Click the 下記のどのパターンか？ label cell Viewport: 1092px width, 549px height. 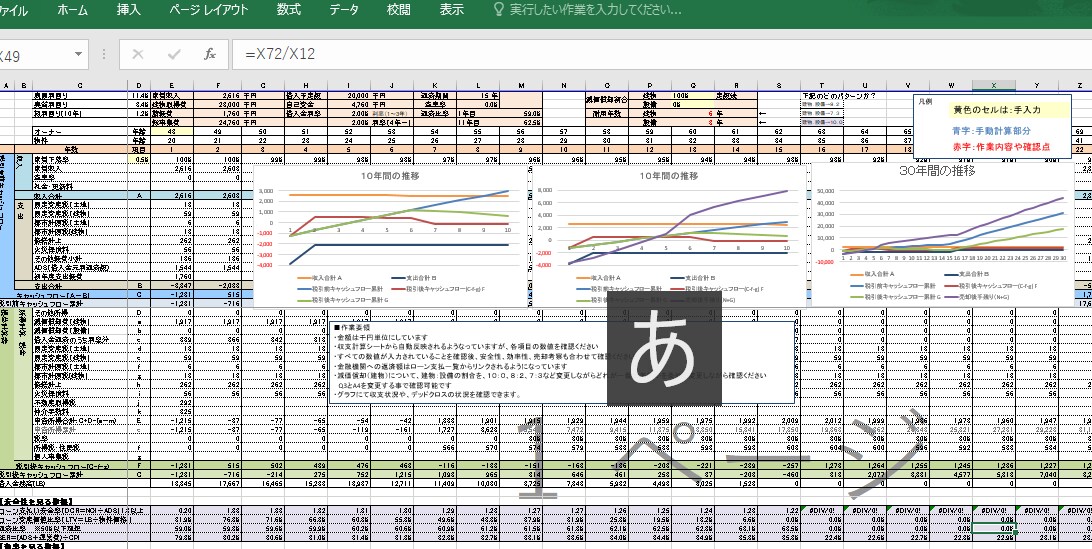pos(839,95)
